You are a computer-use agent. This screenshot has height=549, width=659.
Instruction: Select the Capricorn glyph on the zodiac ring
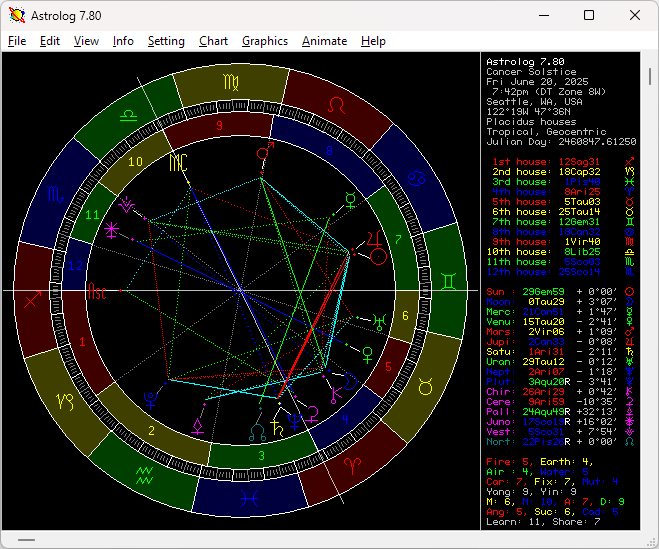tap(63, 400)
